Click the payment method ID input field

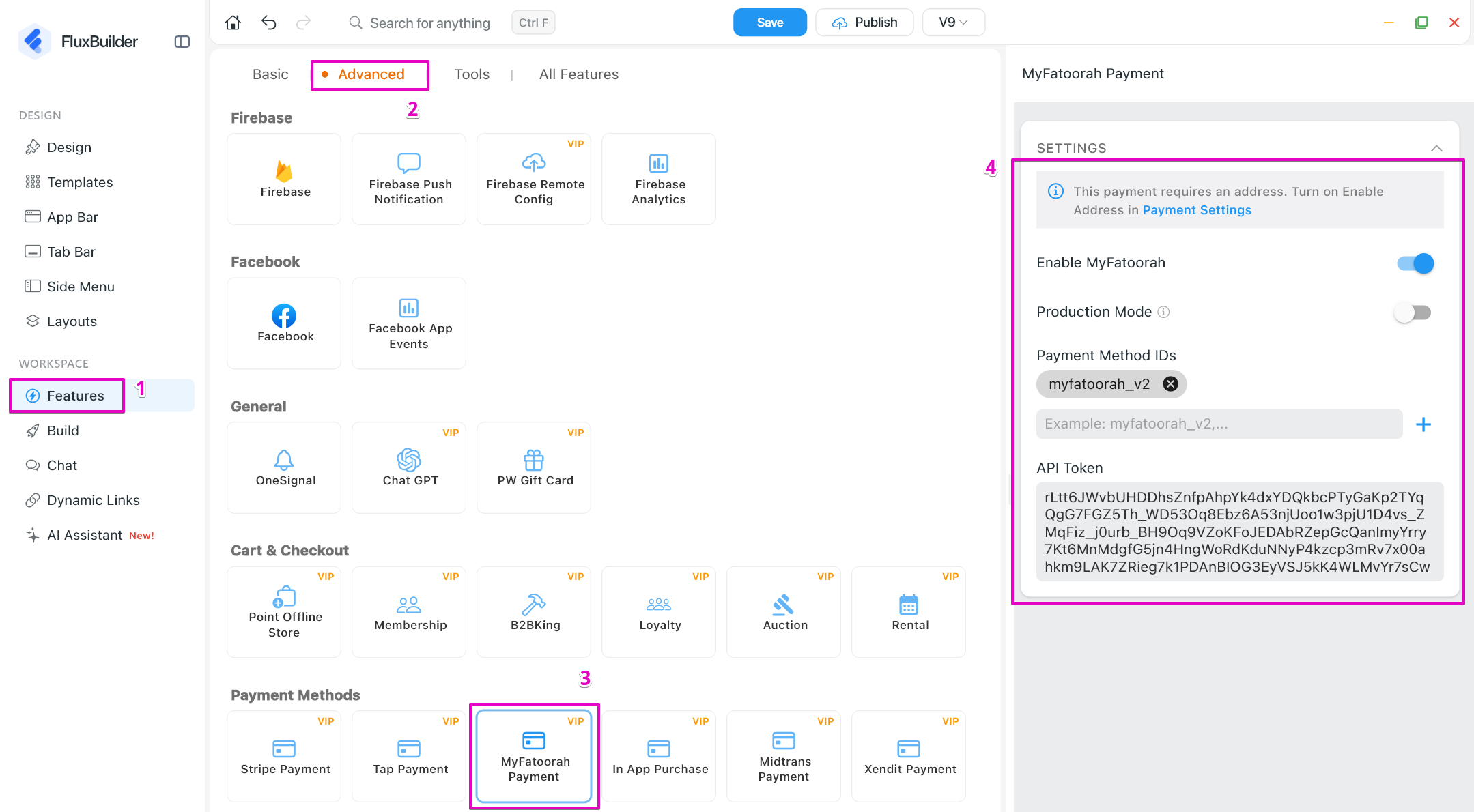[x=1219, y=424]
